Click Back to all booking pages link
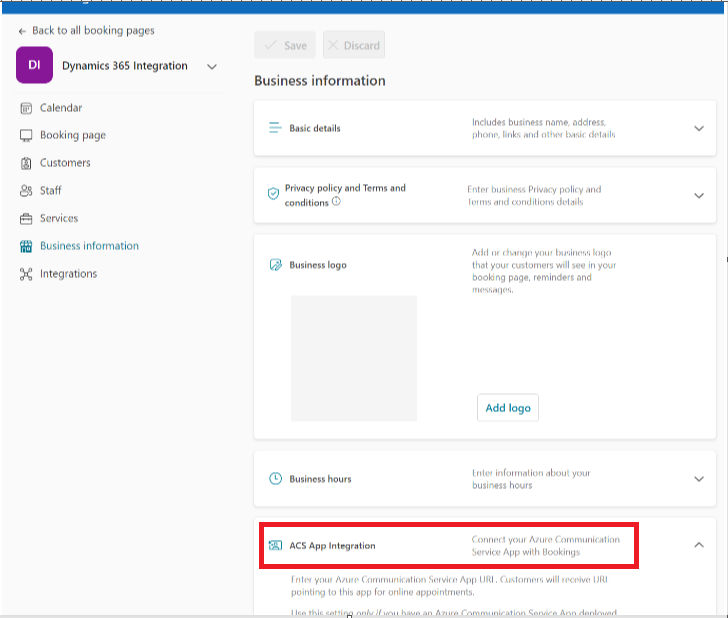 pyautogui.click(x=93, y=31)
